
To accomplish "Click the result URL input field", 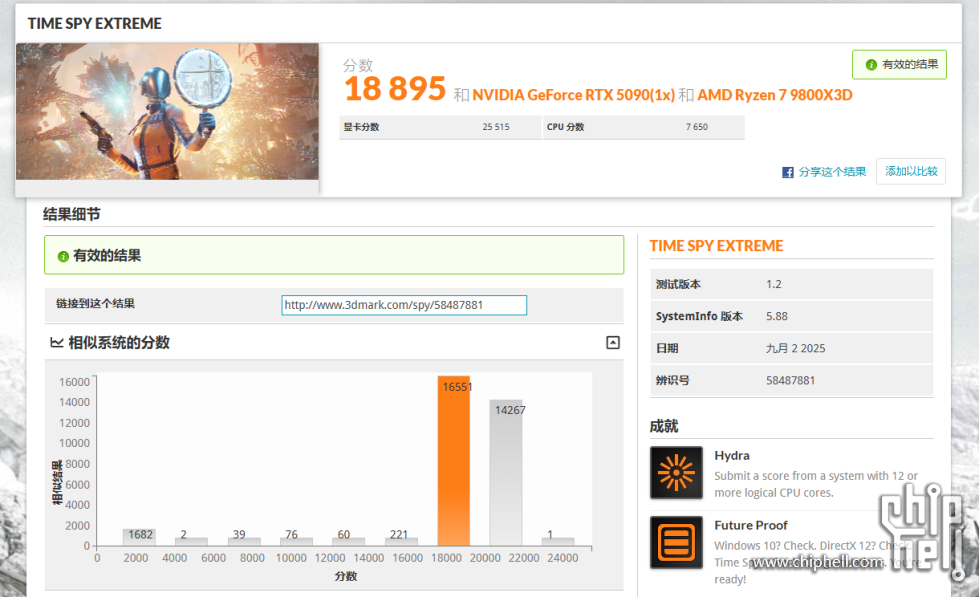I will (404, 305).
